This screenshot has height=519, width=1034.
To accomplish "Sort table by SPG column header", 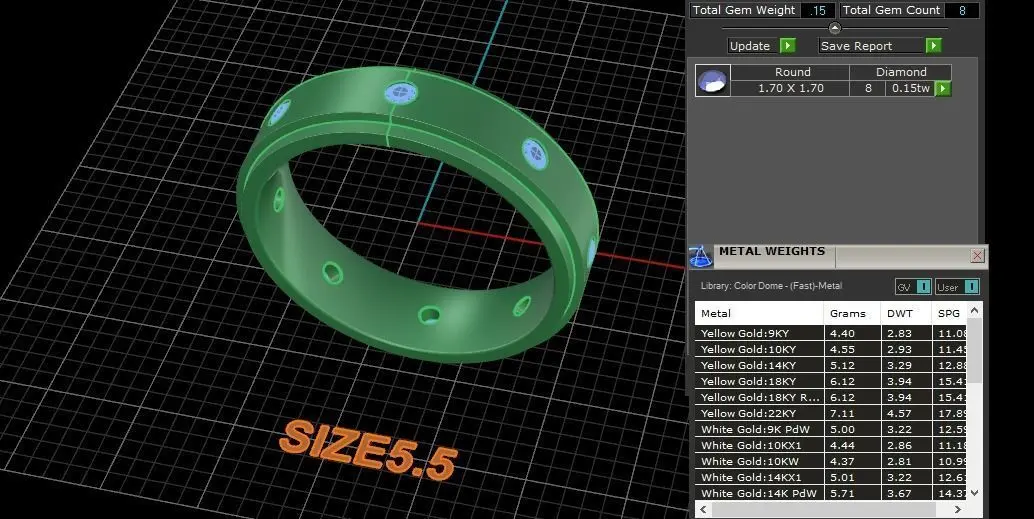I will [x=949, y=313].
